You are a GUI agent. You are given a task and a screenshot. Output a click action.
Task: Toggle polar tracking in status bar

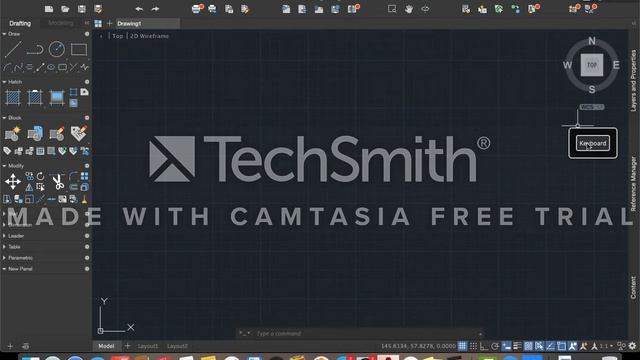pos(495,346)
